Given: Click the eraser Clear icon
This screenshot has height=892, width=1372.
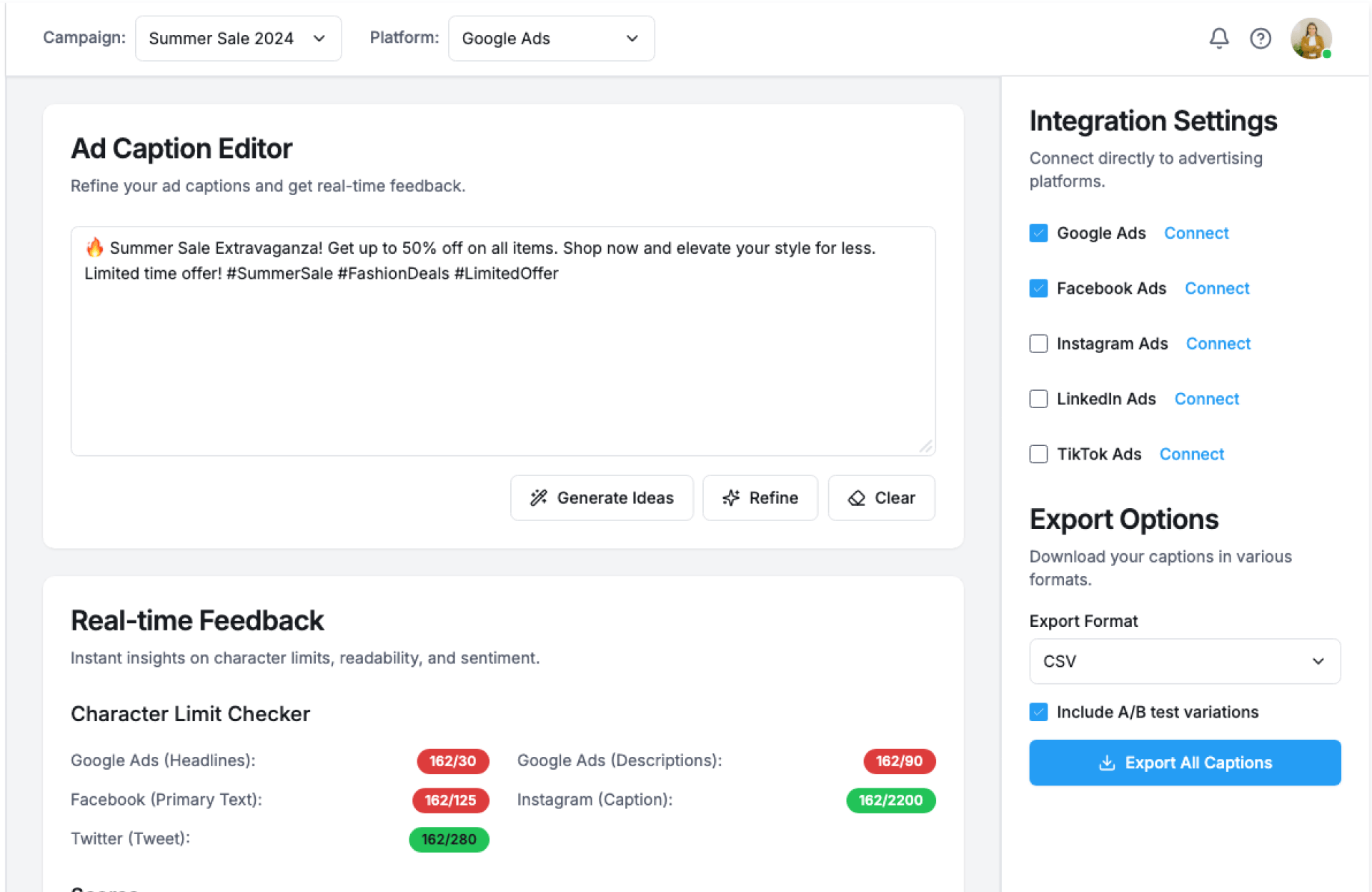Looking at the screenshot, I should click(856, 497).
